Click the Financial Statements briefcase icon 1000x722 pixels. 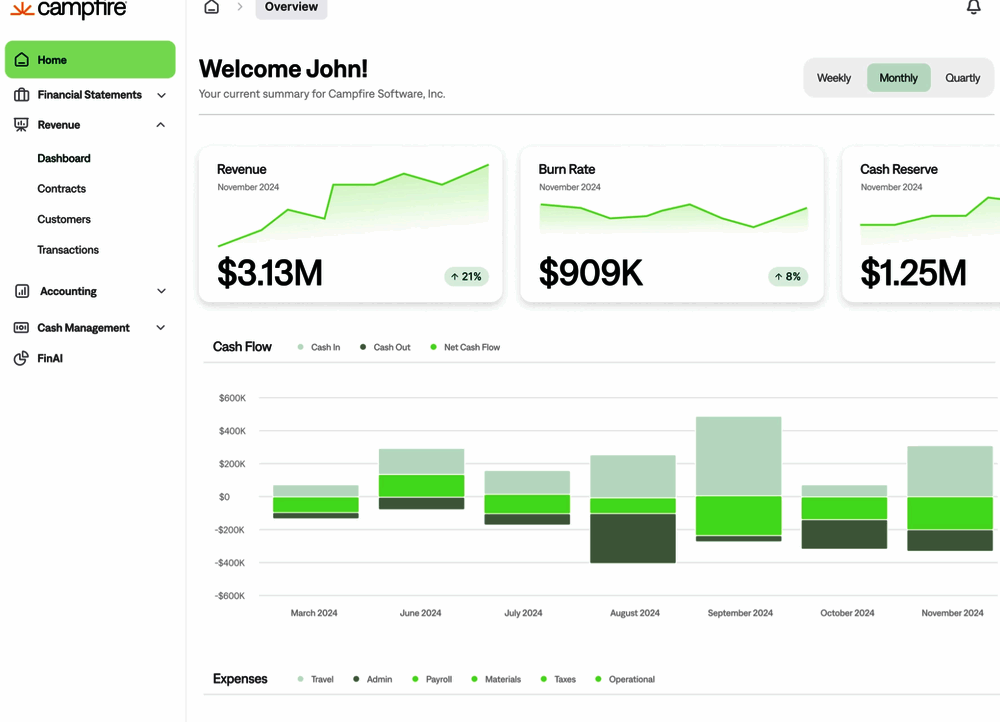click(21, 94)
